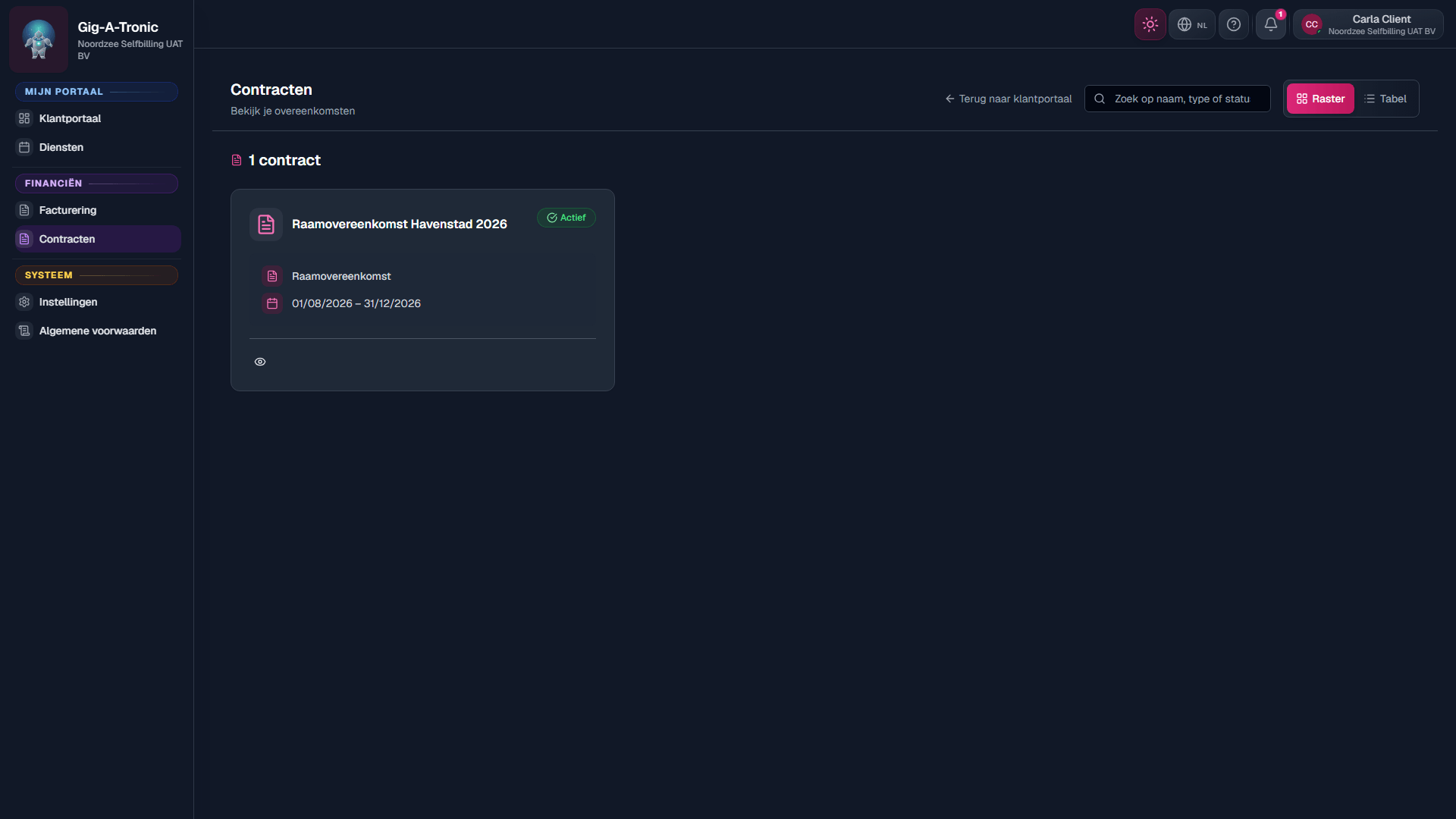Click the '1 contract' count heading
1456x819 pixels.
coord(284,160)
